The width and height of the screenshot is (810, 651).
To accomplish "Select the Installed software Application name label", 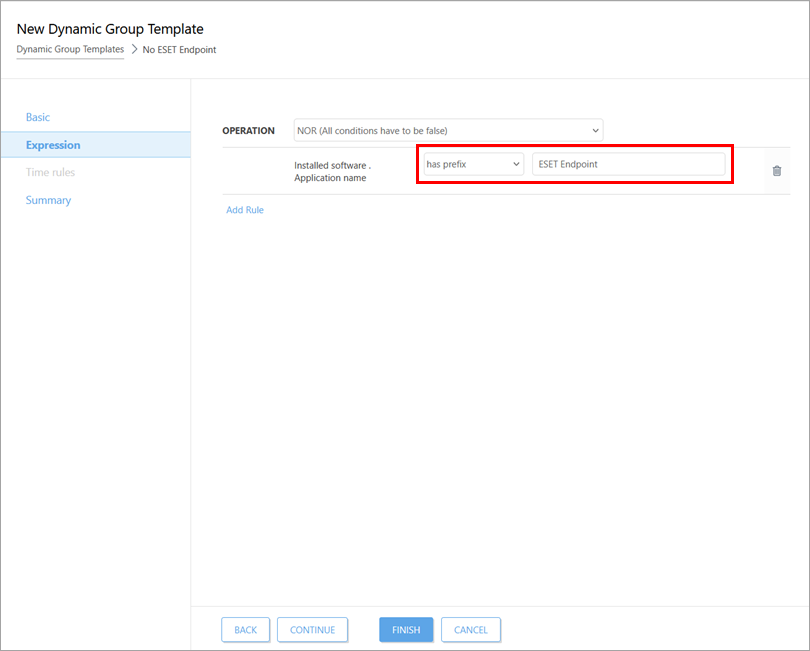I will pos(332,171).
